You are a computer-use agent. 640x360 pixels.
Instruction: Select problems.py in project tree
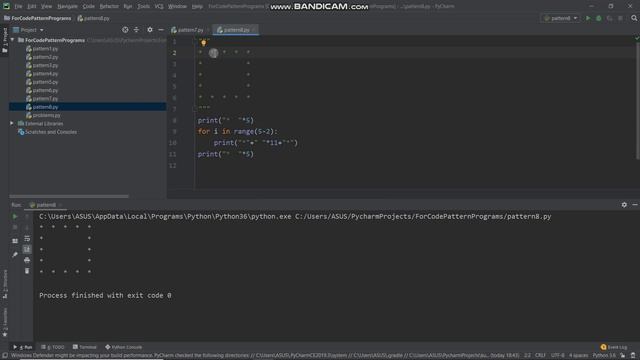(x=43, y=115)
